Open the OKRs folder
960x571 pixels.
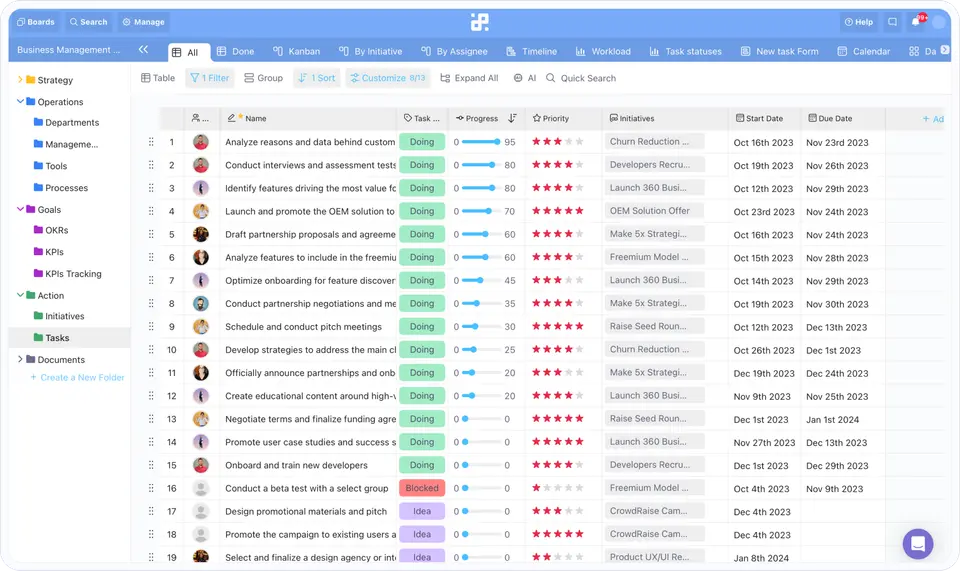(56, 230)
